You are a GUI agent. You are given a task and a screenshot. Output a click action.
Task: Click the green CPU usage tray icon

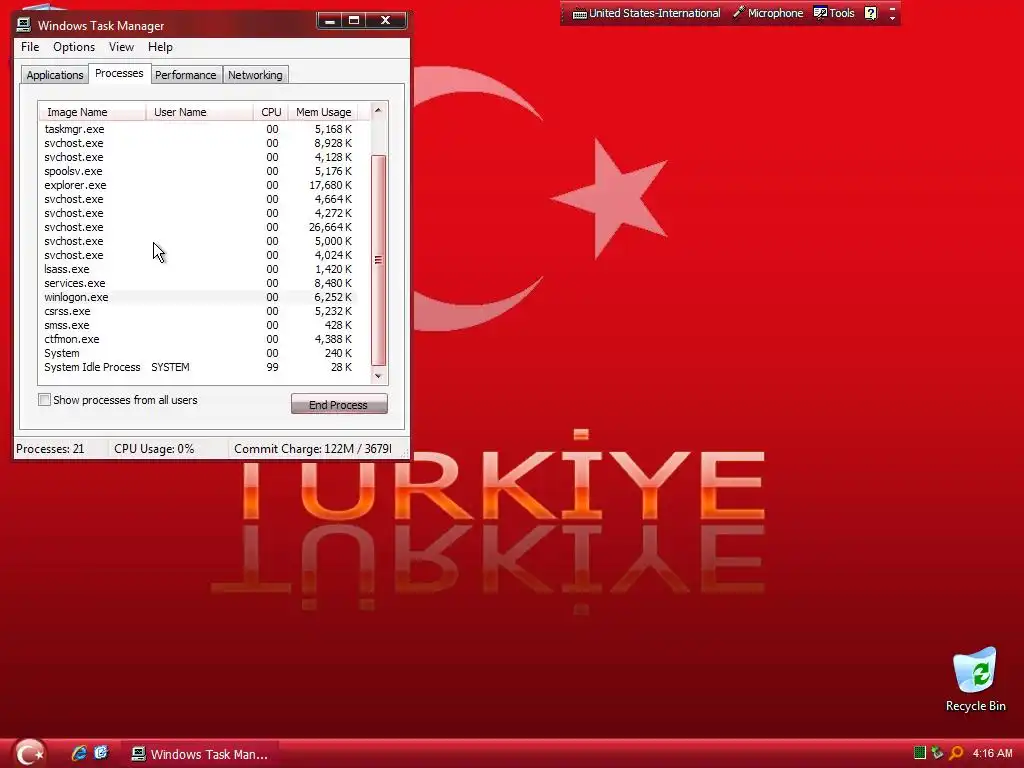[920, 753]
